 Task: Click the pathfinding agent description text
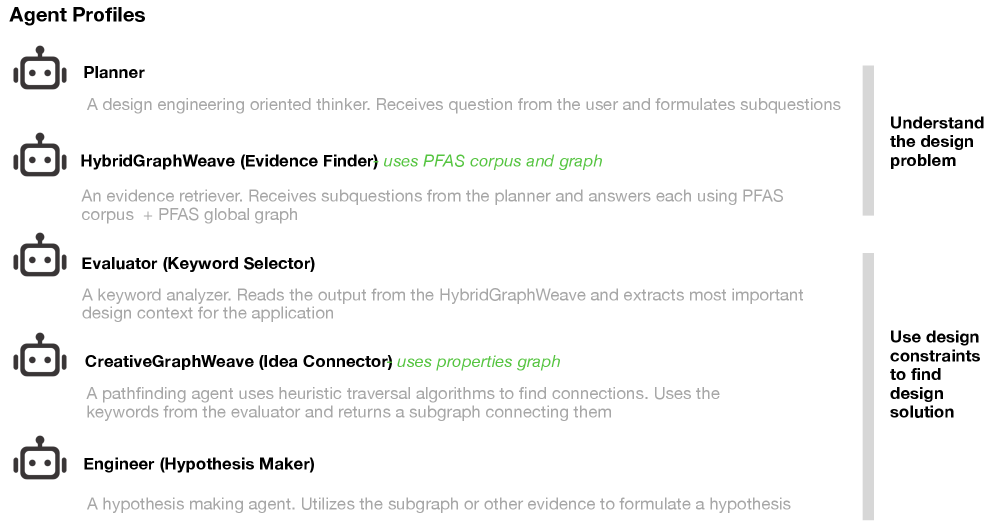402,402
